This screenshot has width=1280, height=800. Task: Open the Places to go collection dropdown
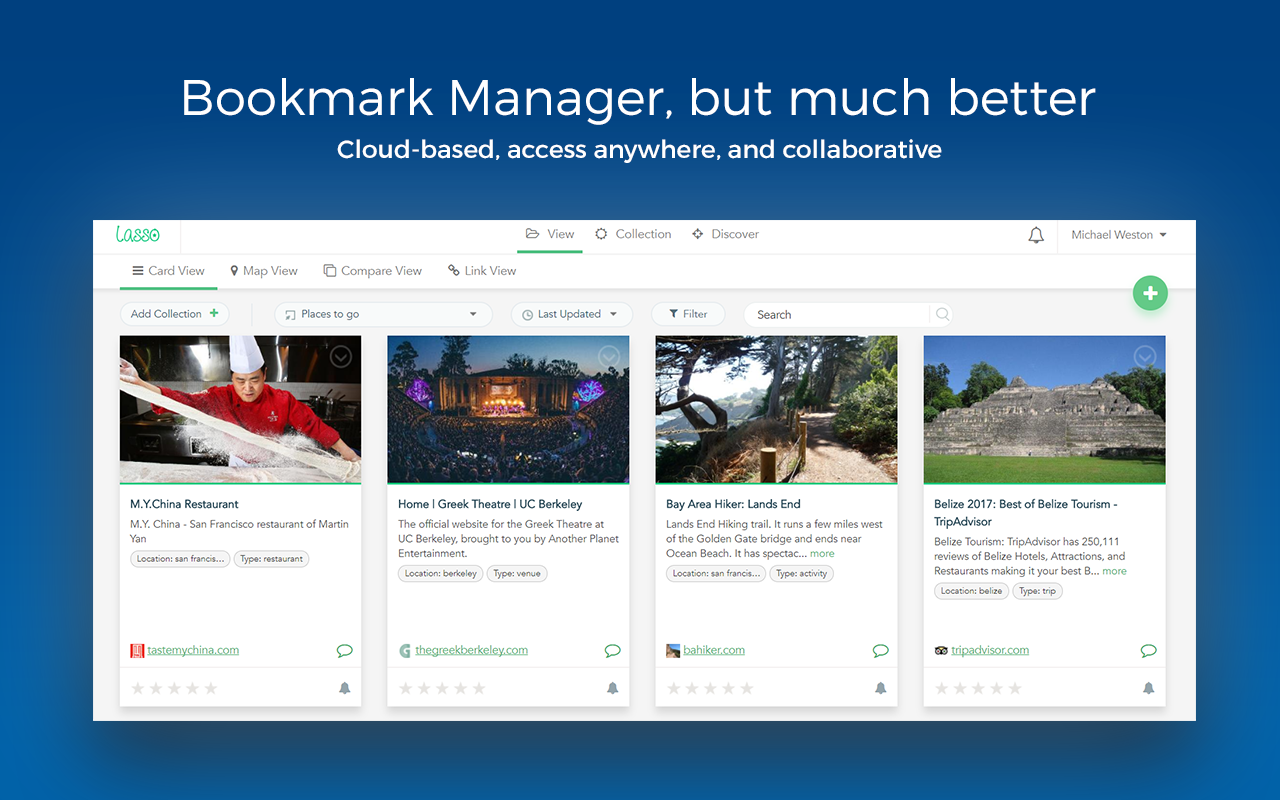(x=384, y=314)
